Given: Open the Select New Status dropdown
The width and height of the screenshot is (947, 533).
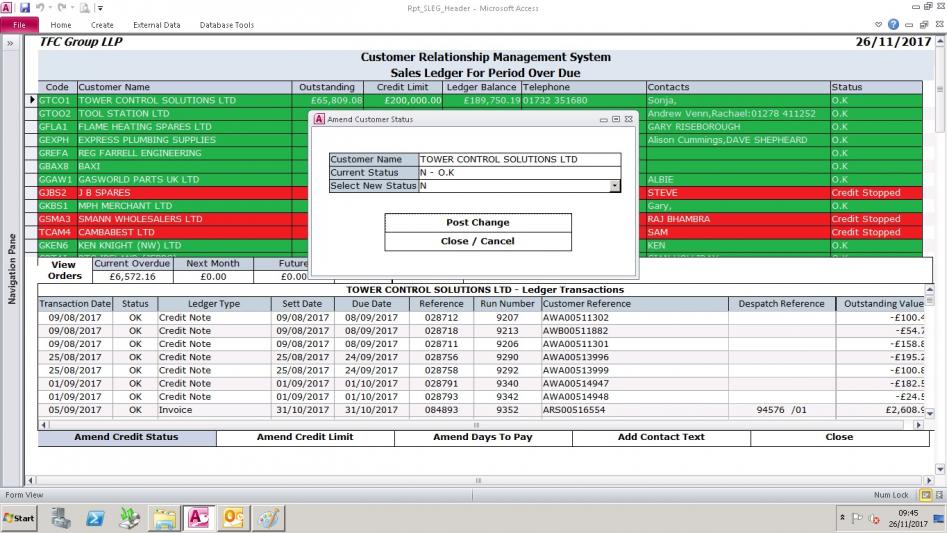Looking at the screenshot, I should [x=614, y=186].
